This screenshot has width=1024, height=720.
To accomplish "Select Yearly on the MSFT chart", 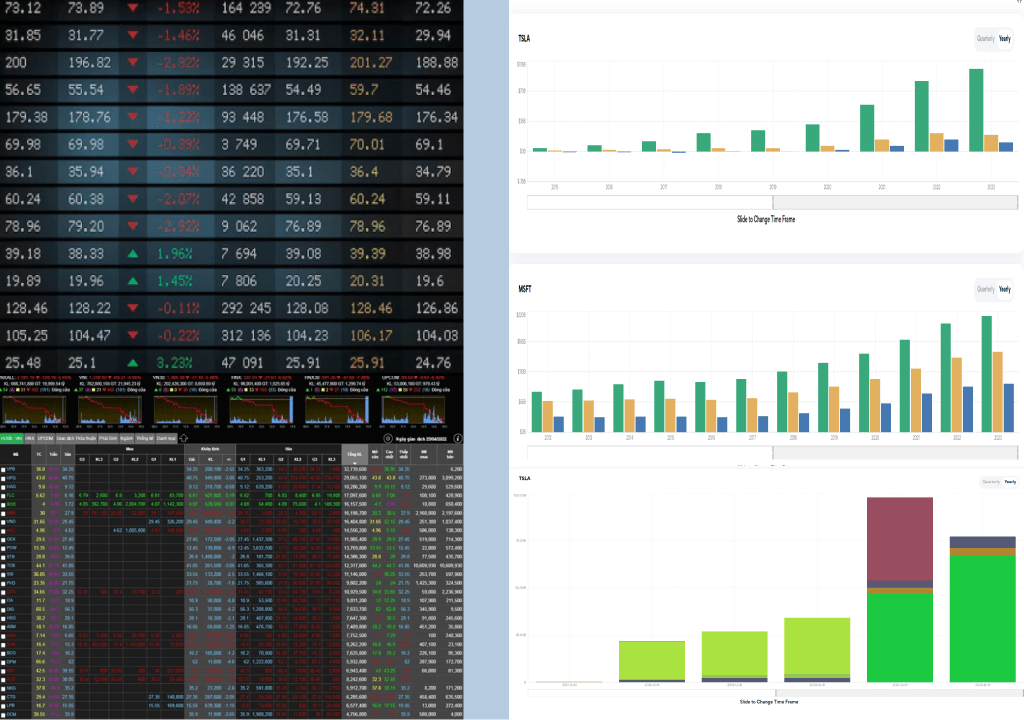I will pyautogui.click(x=1003, y=289).
